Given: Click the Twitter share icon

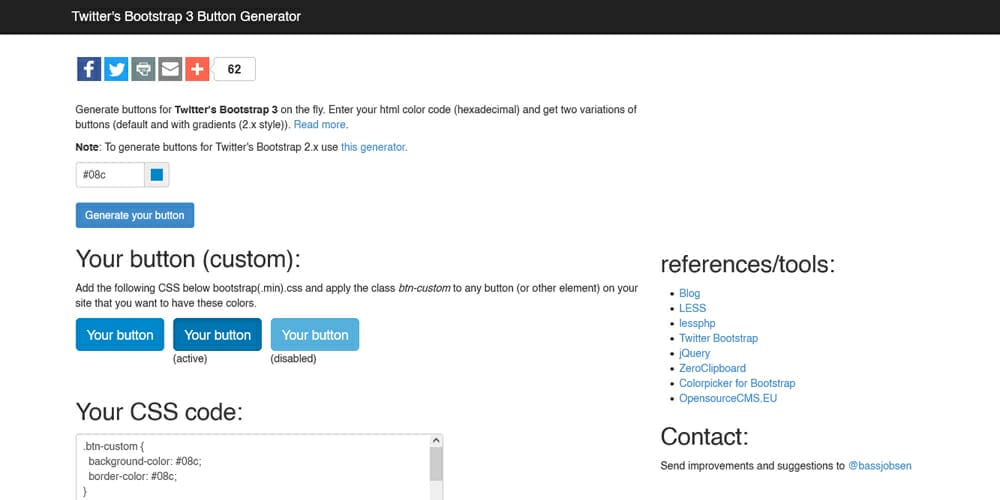Looking at the screenshot, I should [116, 69].
